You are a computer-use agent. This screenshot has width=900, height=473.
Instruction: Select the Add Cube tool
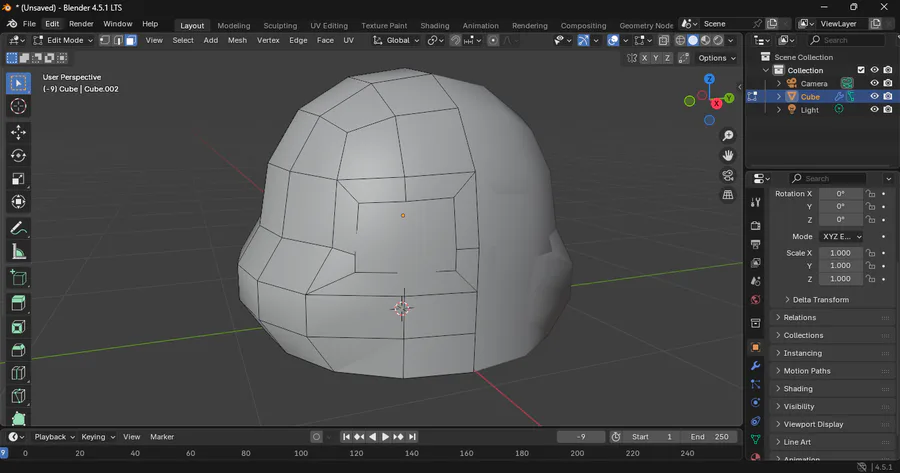(18, 278)
